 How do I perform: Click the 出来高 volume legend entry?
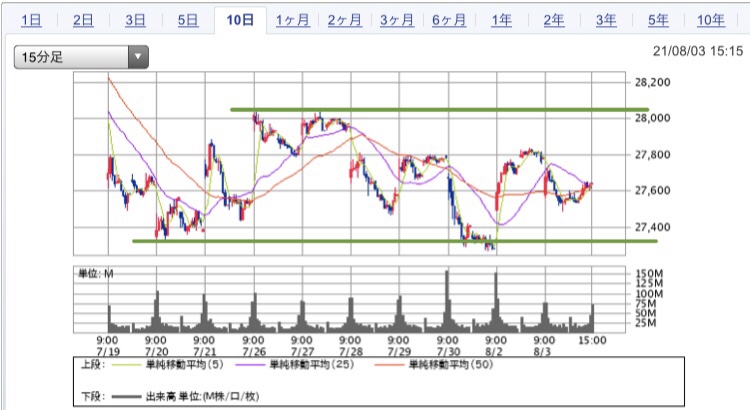point(202,397)
